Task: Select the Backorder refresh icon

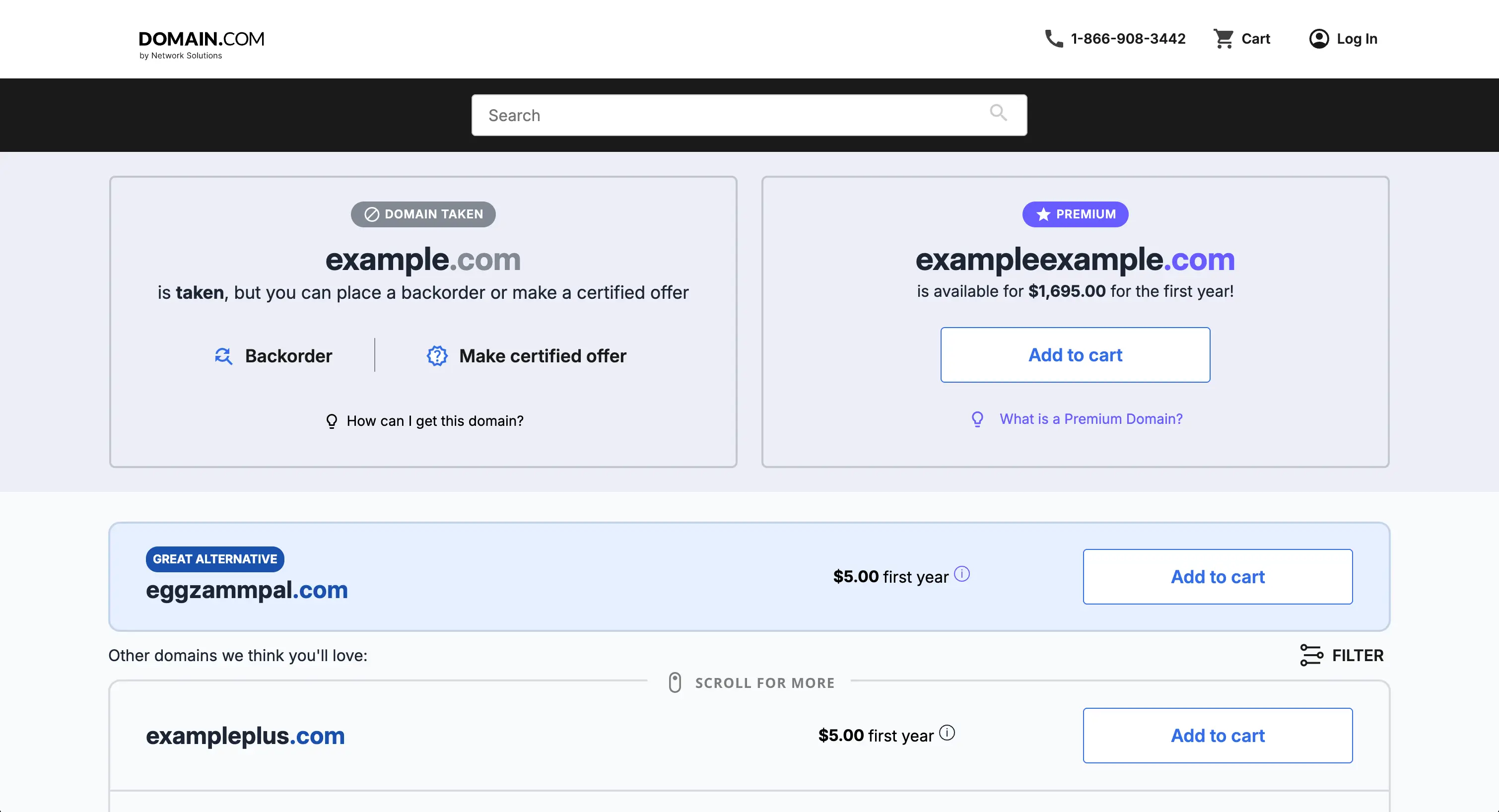Action: pyautogui.click(x=223, y=356)
